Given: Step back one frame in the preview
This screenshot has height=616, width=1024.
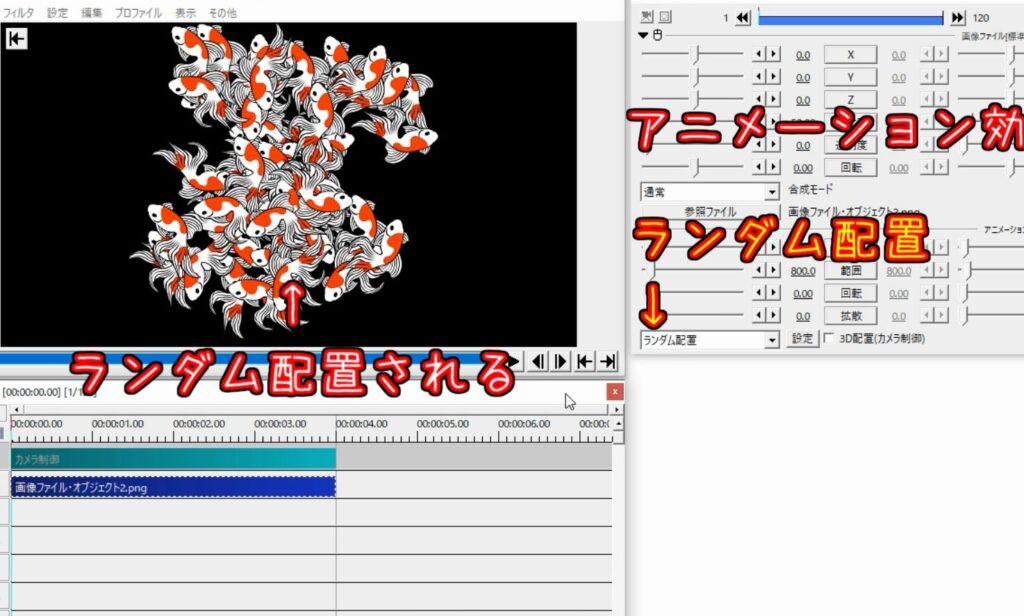Looking at the screenshot, I should click(538, 361).
